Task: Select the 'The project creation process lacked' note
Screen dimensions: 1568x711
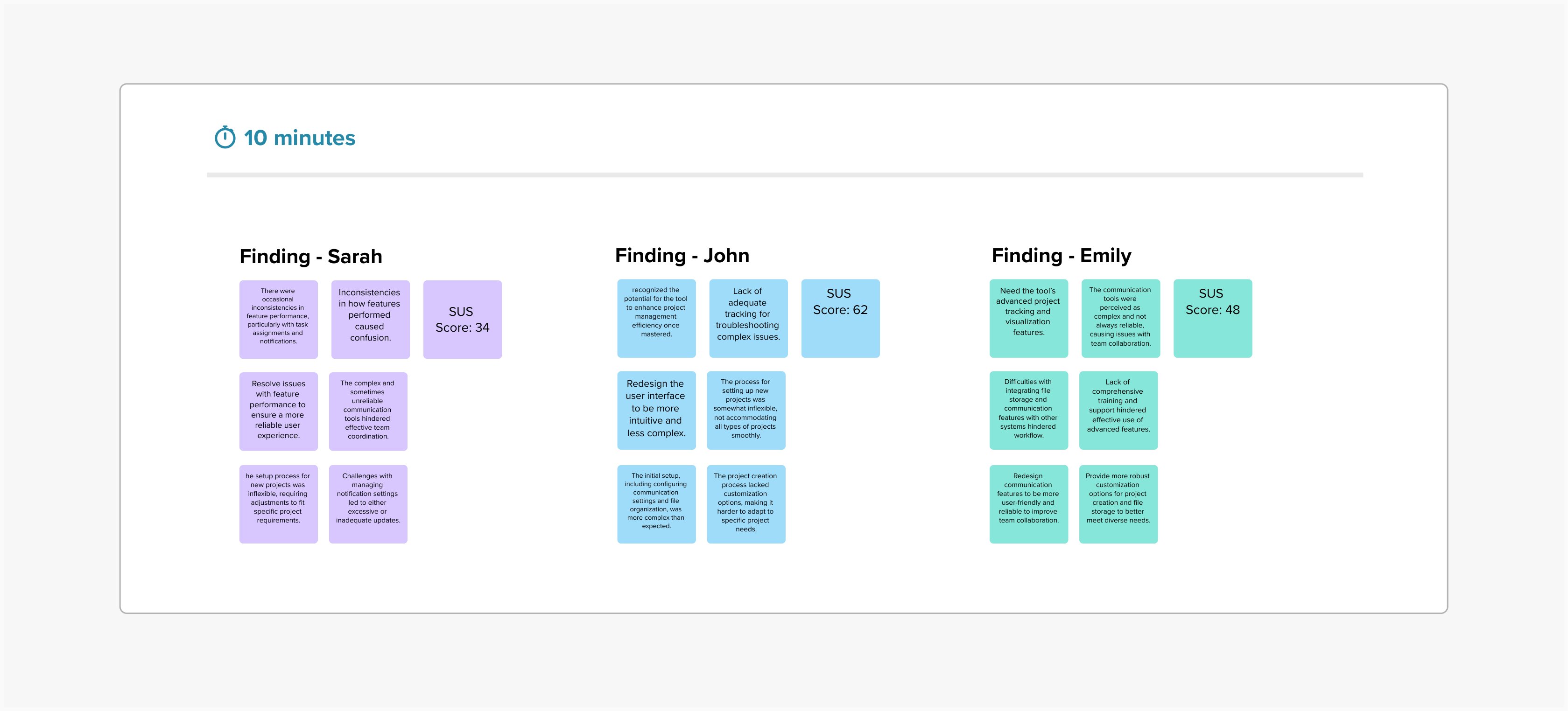Action: [745, 503]
